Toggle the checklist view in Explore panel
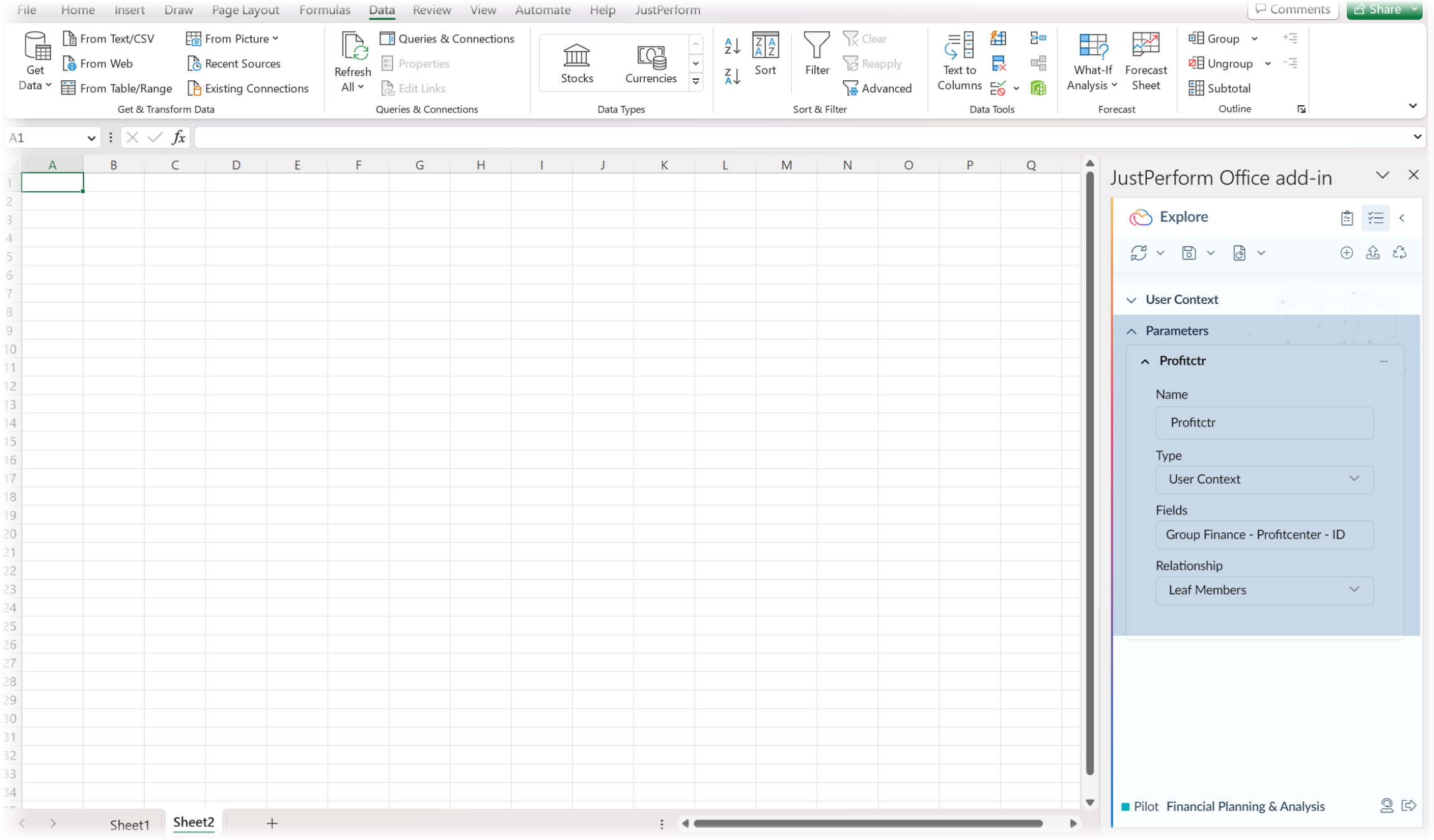Screen dimensions: 1434x840 [x=1376, y=217]
